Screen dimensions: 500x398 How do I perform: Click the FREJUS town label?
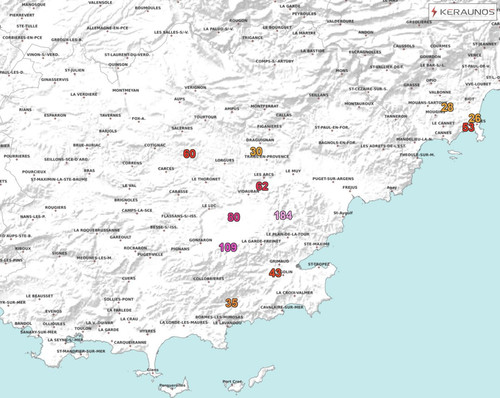coord(350,188)
